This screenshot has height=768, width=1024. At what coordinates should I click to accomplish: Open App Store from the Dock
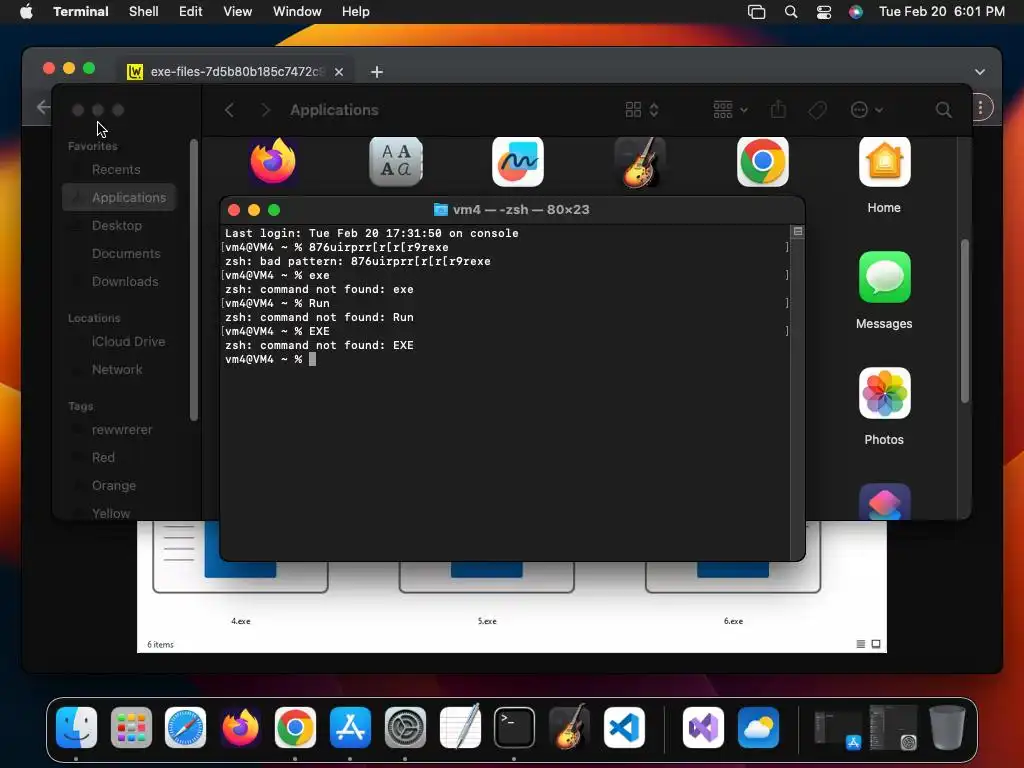350,728
